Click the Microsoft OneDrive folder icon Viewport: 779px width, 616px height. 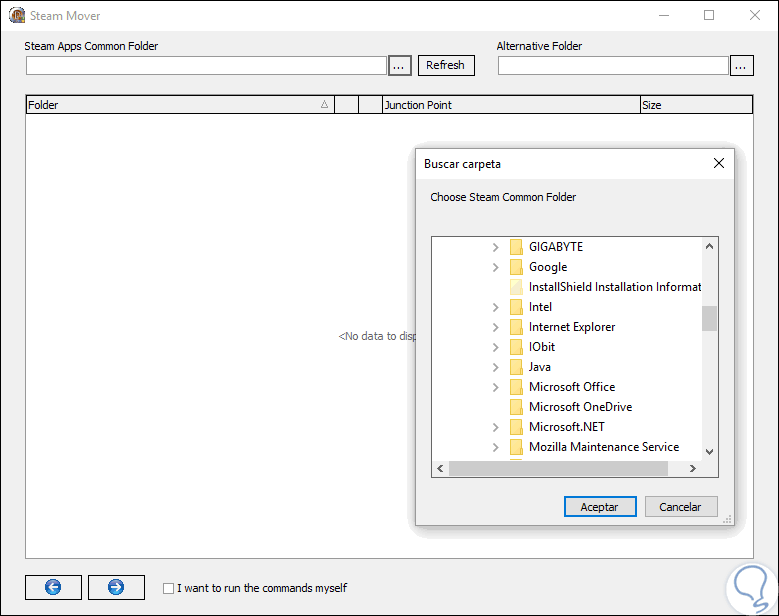coord(516,407)
